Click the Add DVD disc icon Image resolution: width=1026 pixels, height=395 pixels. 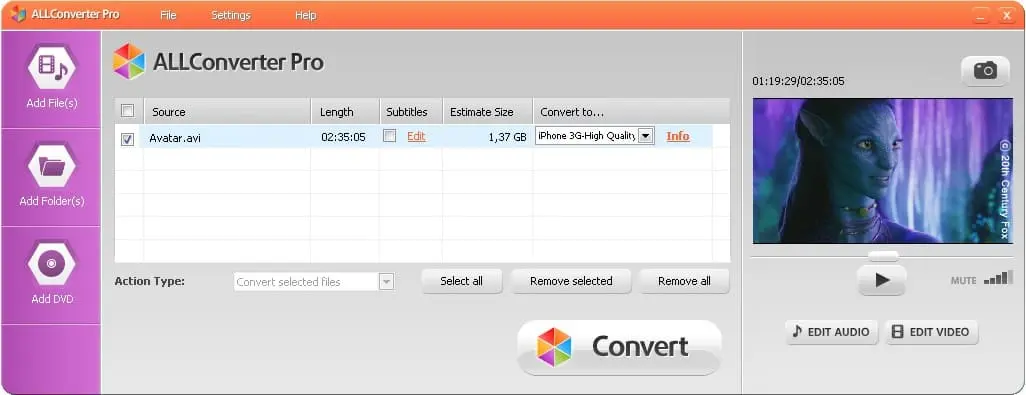point(52,264)
